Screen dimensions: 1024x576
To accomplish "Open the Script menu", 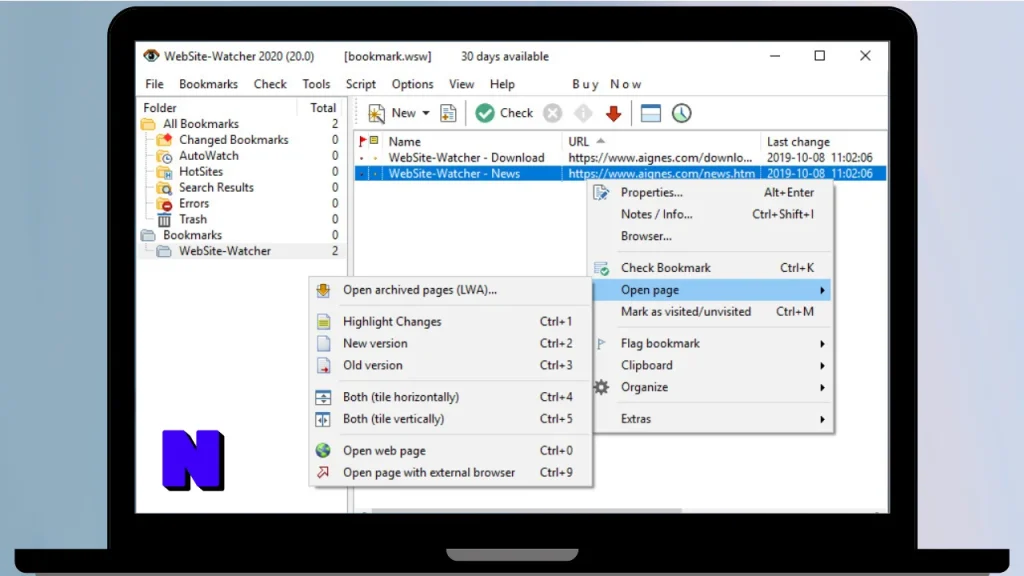I will [x=360, y=84].
